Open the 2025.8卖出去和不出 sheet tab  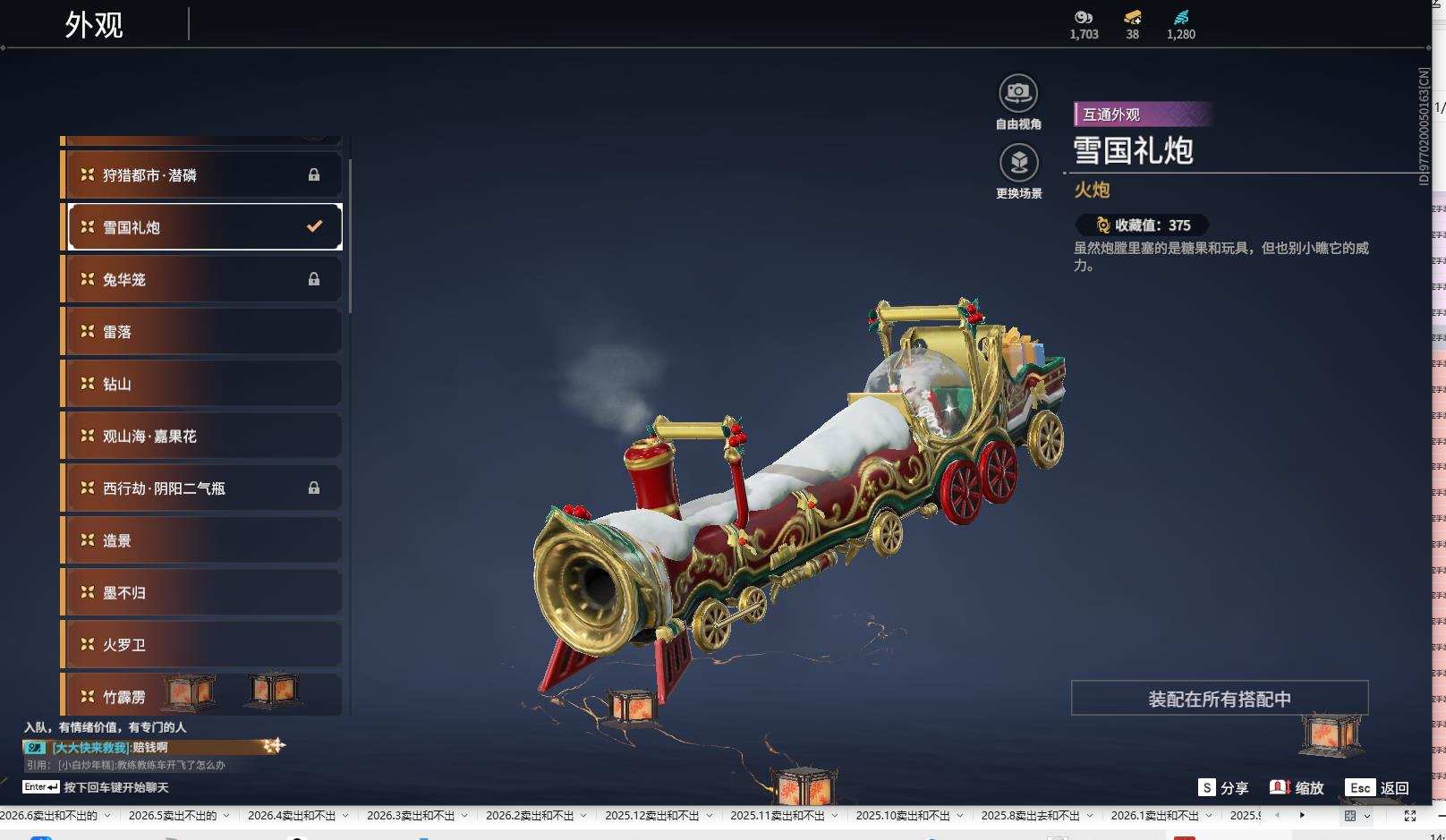tap(1031, 816)
